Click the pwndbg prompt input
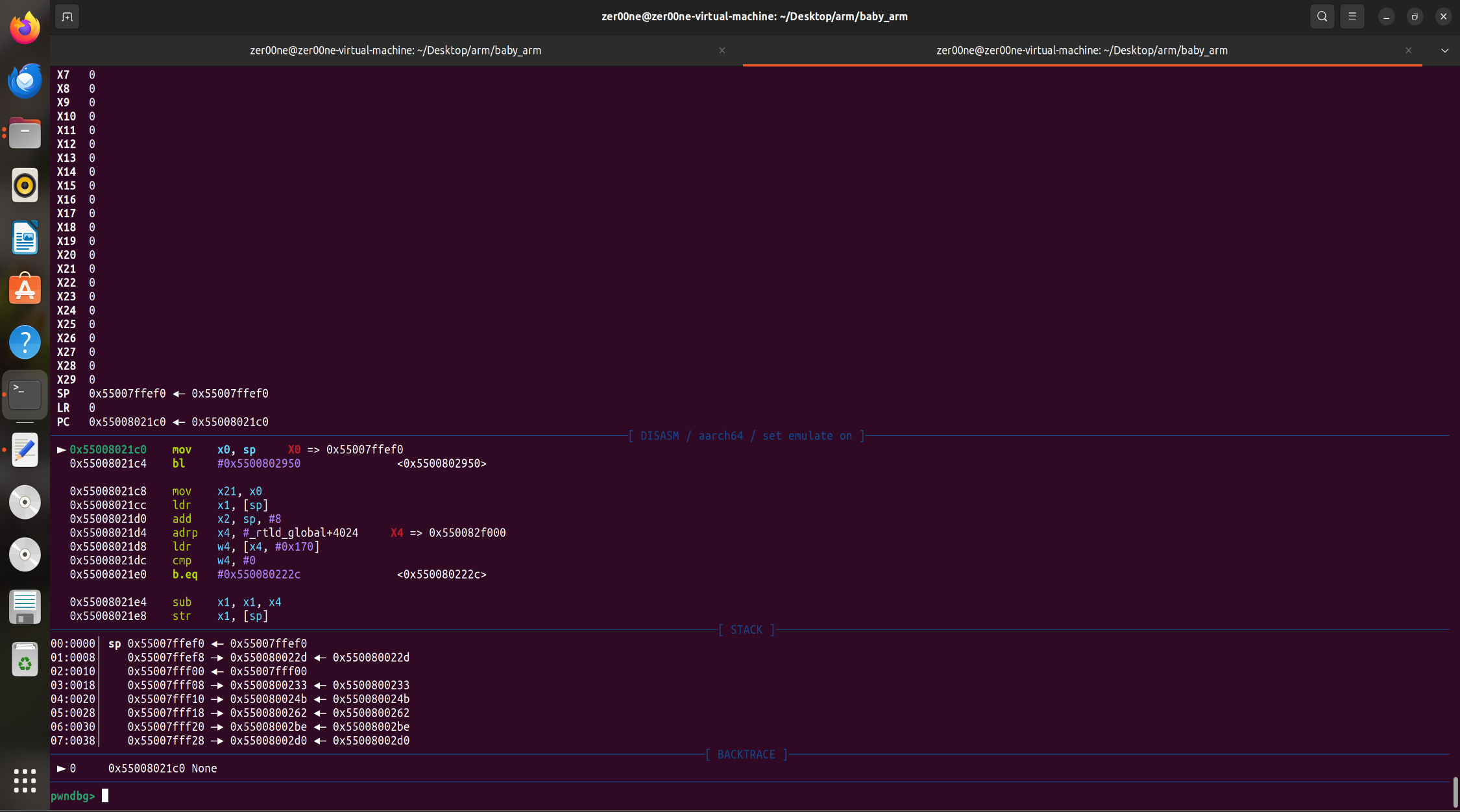This screenshot has width=1460, height=812. pyautogui.click(x=105, y=796)
